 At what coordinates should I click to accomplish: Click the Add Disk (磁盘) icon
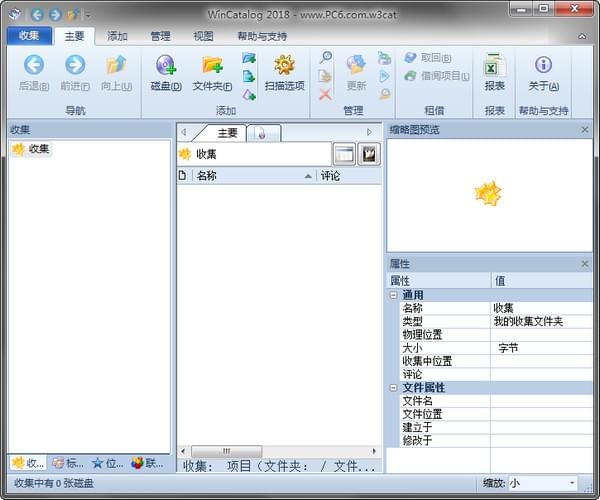click(x=165, y=67)
